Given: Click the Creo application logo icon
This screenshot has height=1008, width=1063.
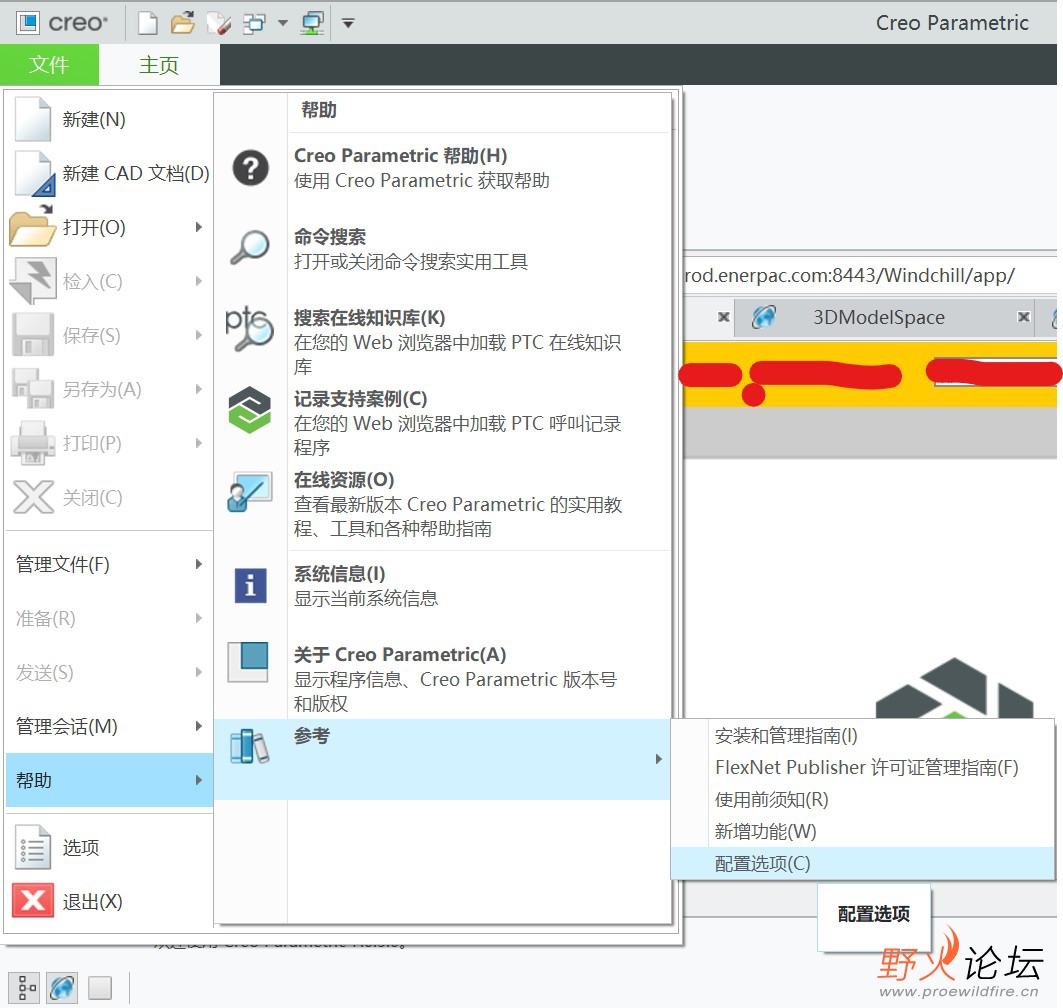Looking at the screenshot, I should [x=28, y=23].
